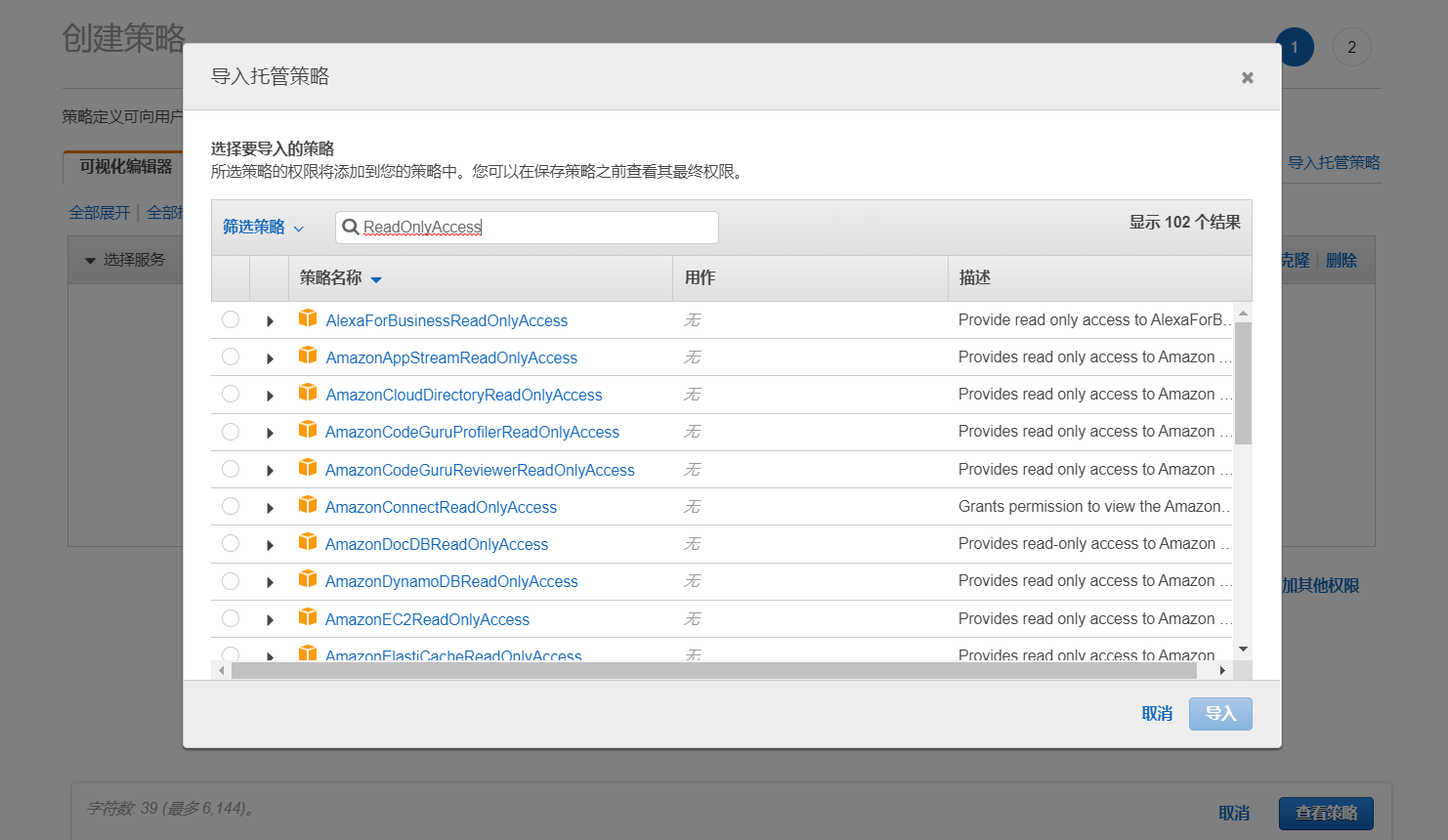Click the policy icon for AmazonCloudDirectoryReadOnlyAccess
The image size is (1448, 840).
click(308, 393)
